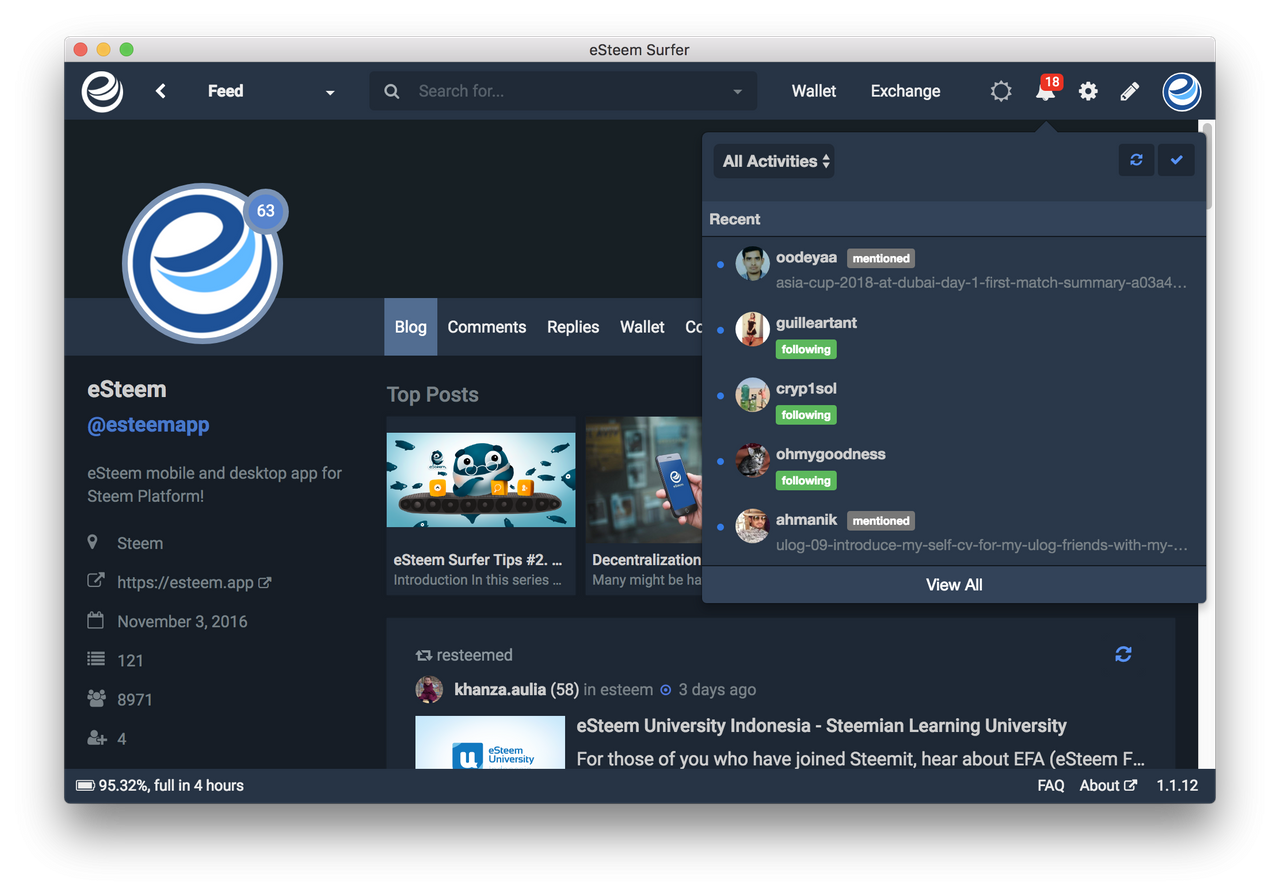Click the 3 days ago timestamp
The width and height of the screenshot is (1280, 896).
point(717,689)
